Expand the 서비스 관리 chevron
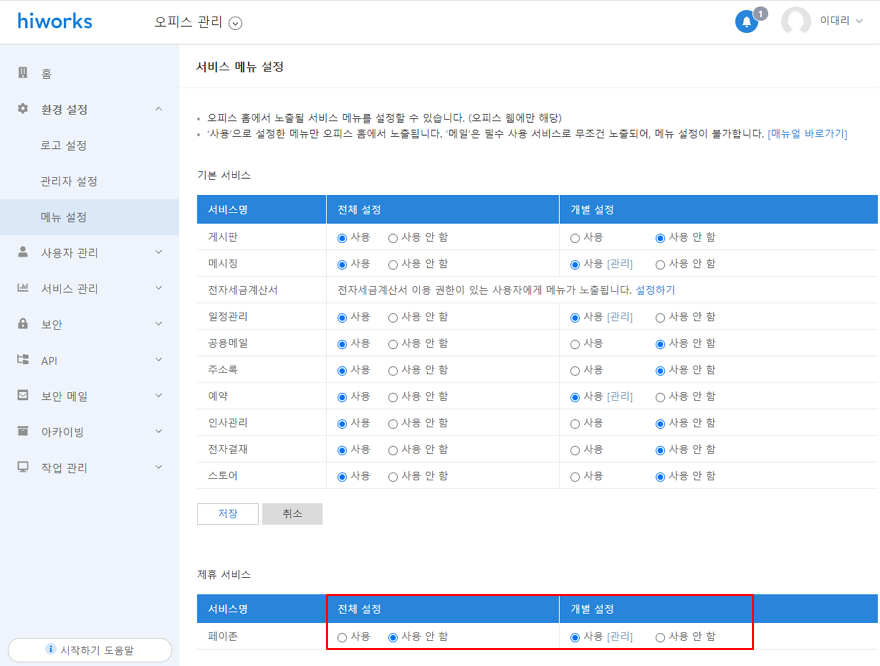This screenshot has width=880, height=666. pyautogui.click(x=159, y=288)
